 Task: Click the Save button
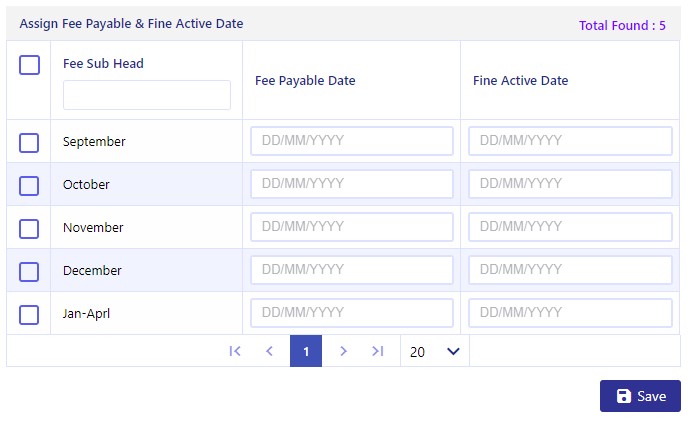[x=640, y=396]
